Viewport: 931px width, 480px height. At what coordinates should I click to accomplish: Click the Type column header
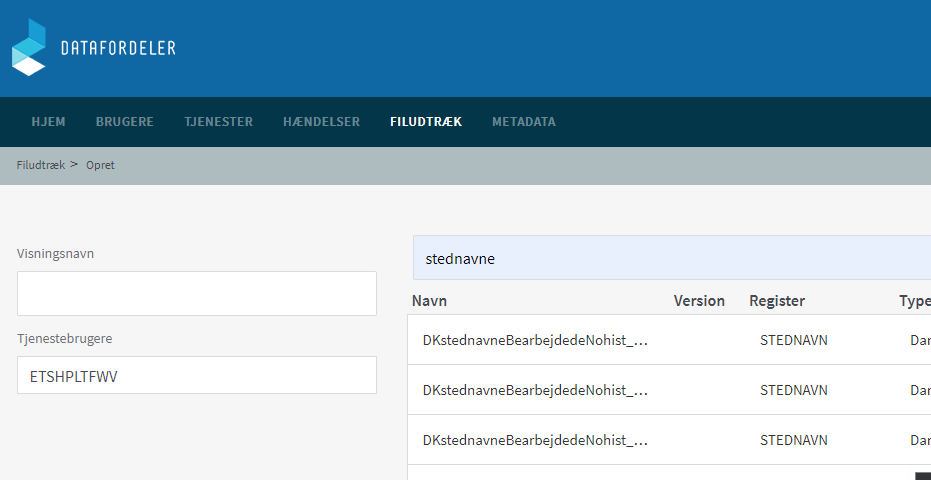click(x=914, y=301)
